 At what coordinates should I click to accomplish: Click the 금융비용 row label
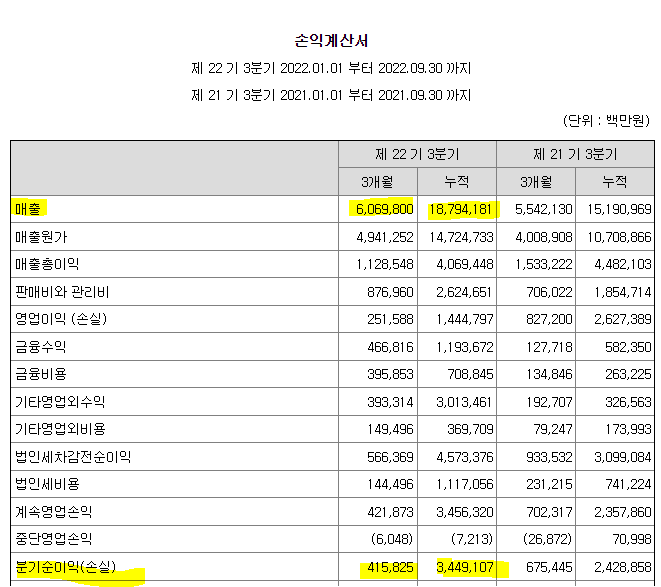[41, 374]
